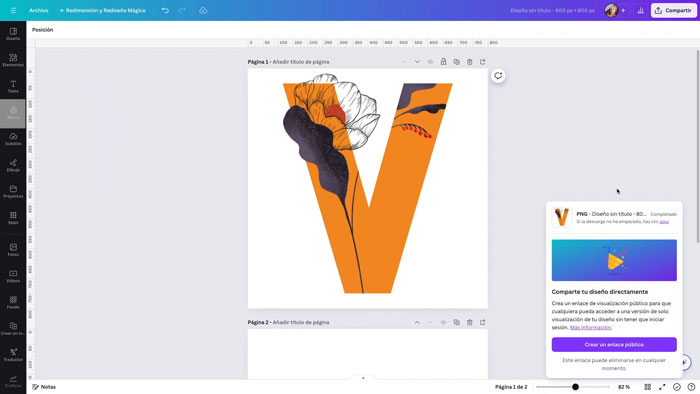Move Página 1 down with chevron
The height and width of the screenshot is (394, 700).
pos(417,62)
